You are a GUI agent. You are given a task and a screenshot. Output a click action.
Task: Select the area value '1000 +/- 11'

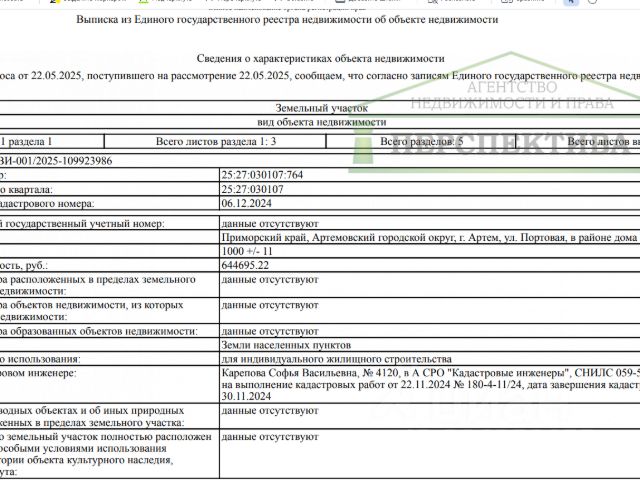[x=247, y=251]
